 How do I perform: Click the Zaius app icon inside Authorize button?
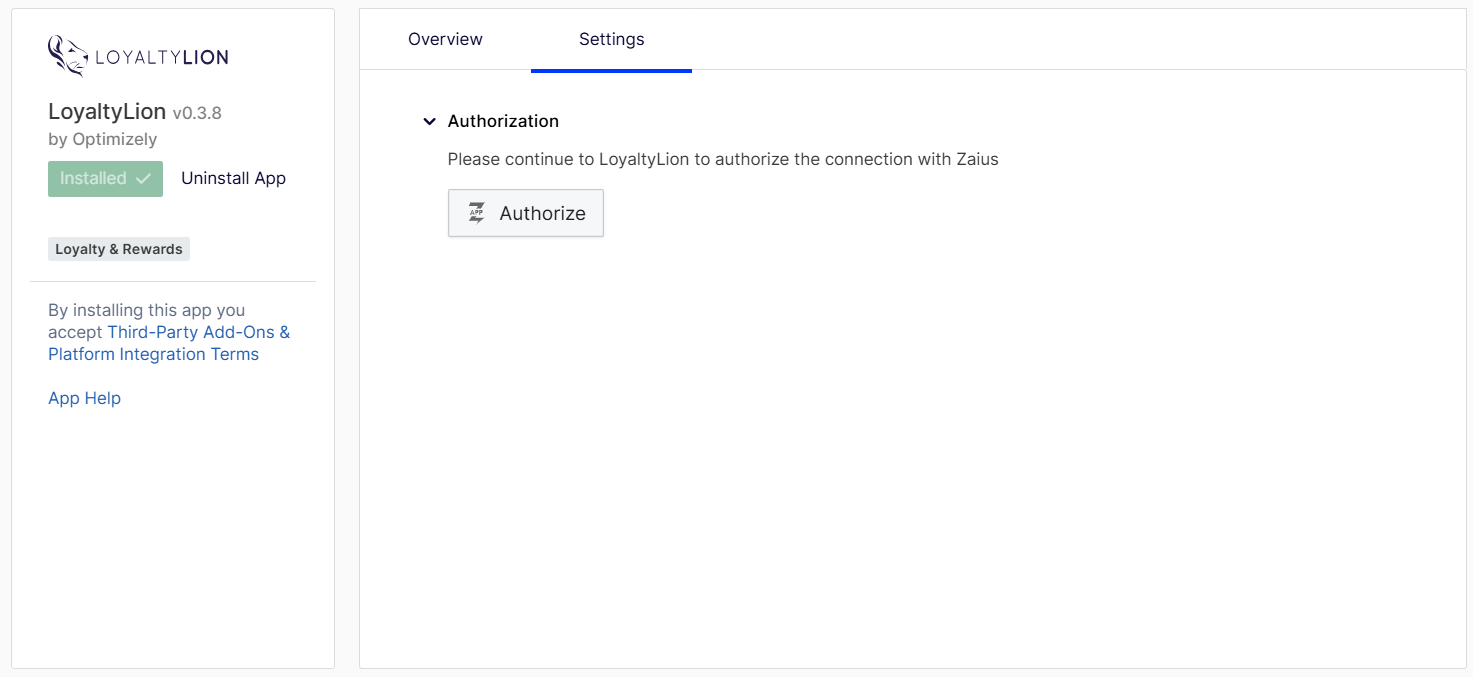(477, 213)
